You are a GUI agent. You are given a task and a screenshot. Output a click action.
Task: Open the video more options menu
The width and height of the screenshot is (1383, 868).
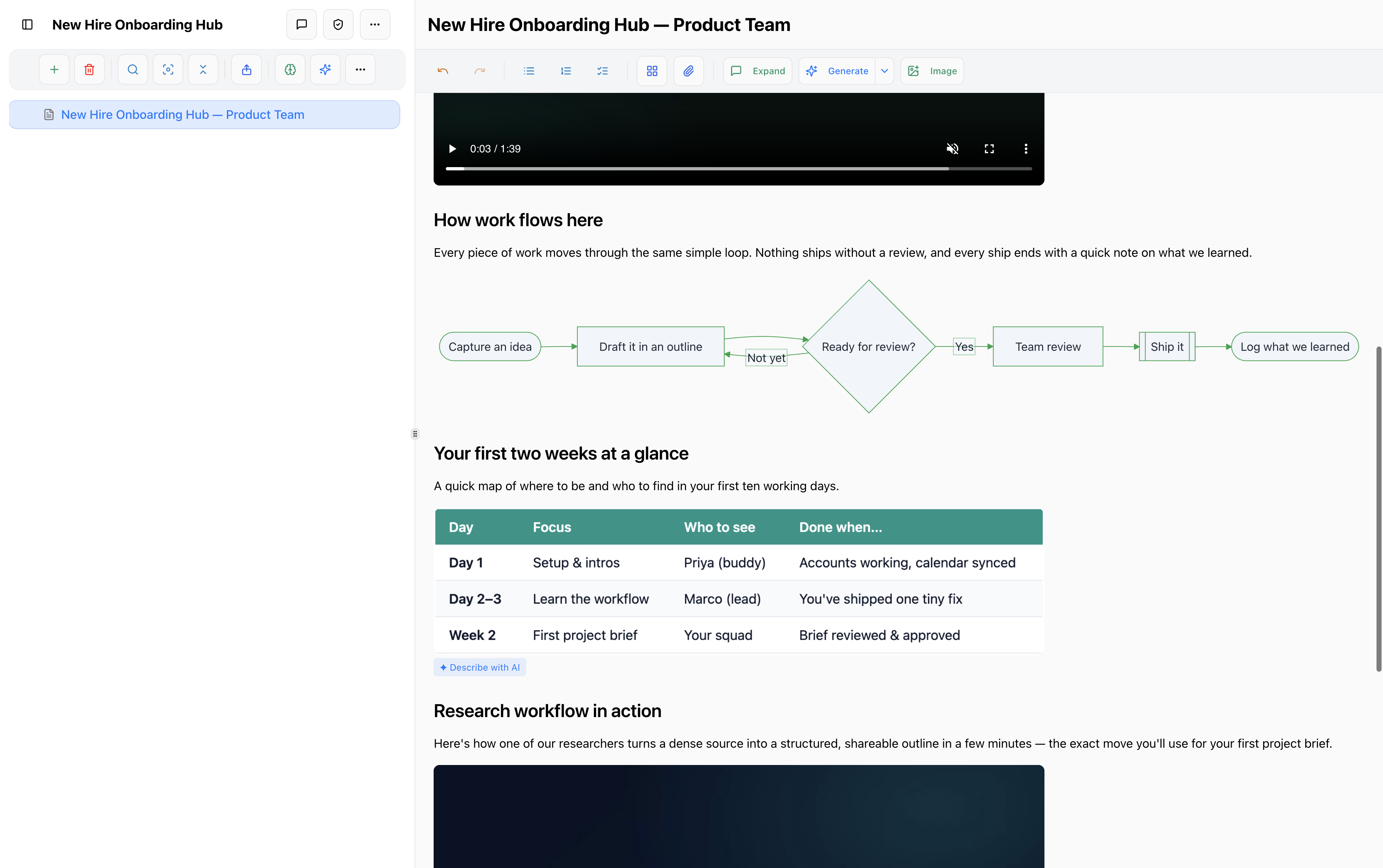click(x=1026, y=149)
